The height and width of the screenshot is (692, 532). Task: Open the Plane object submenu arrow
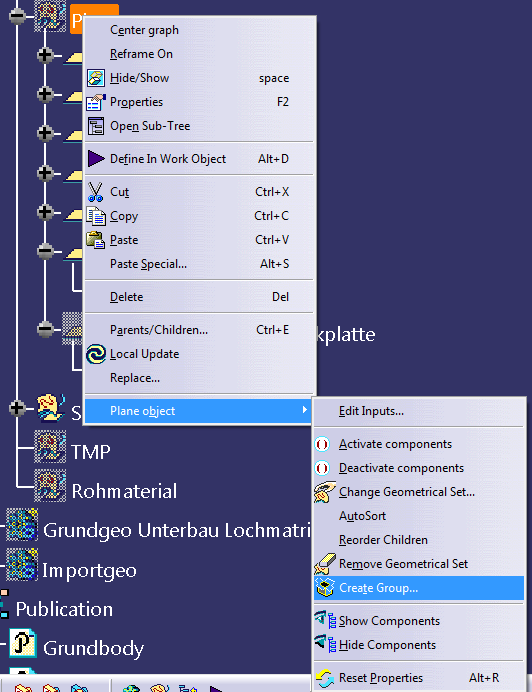(x=304, y=410)
